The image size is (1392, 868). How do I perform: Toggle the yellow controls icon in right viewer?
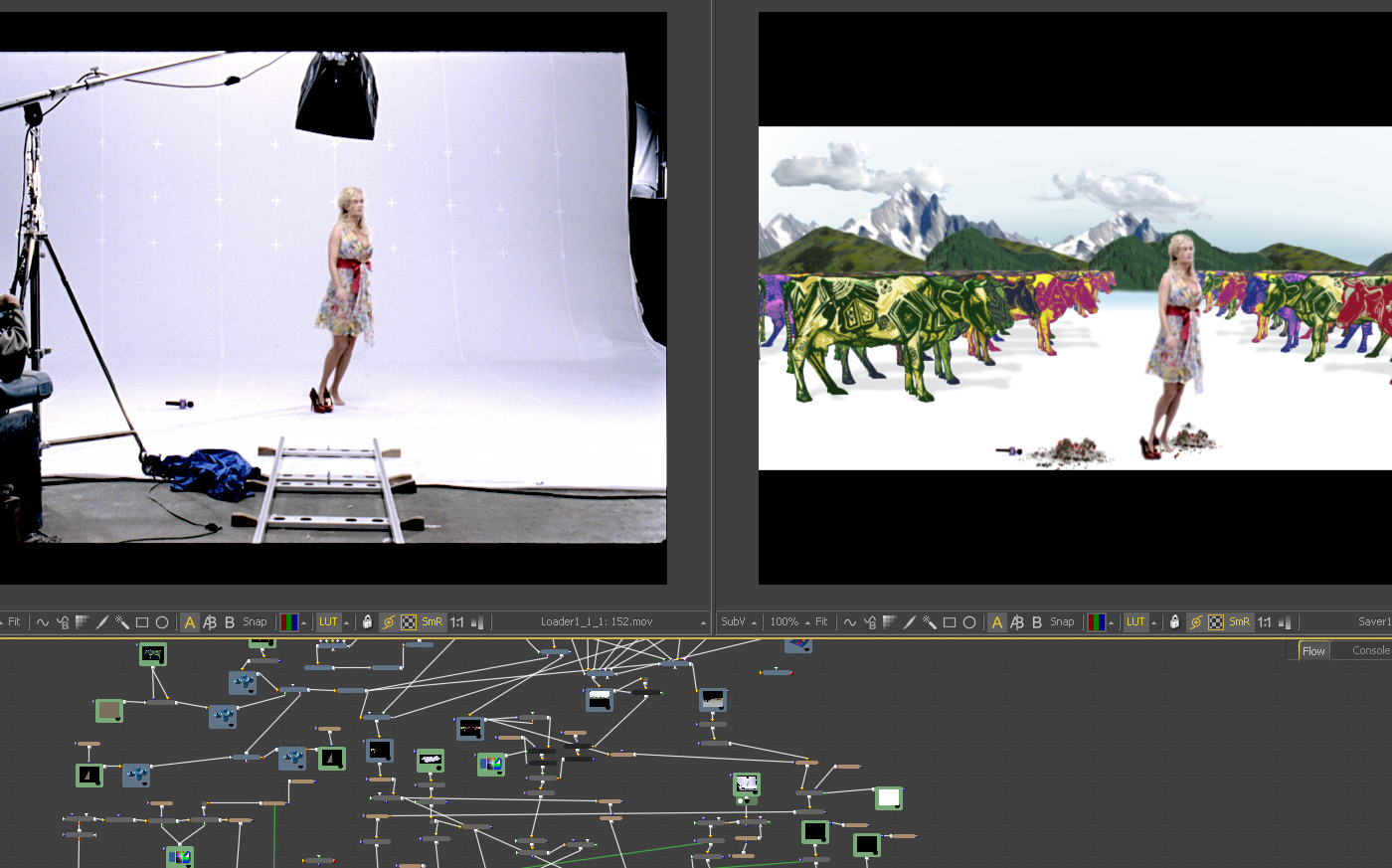1196,622
